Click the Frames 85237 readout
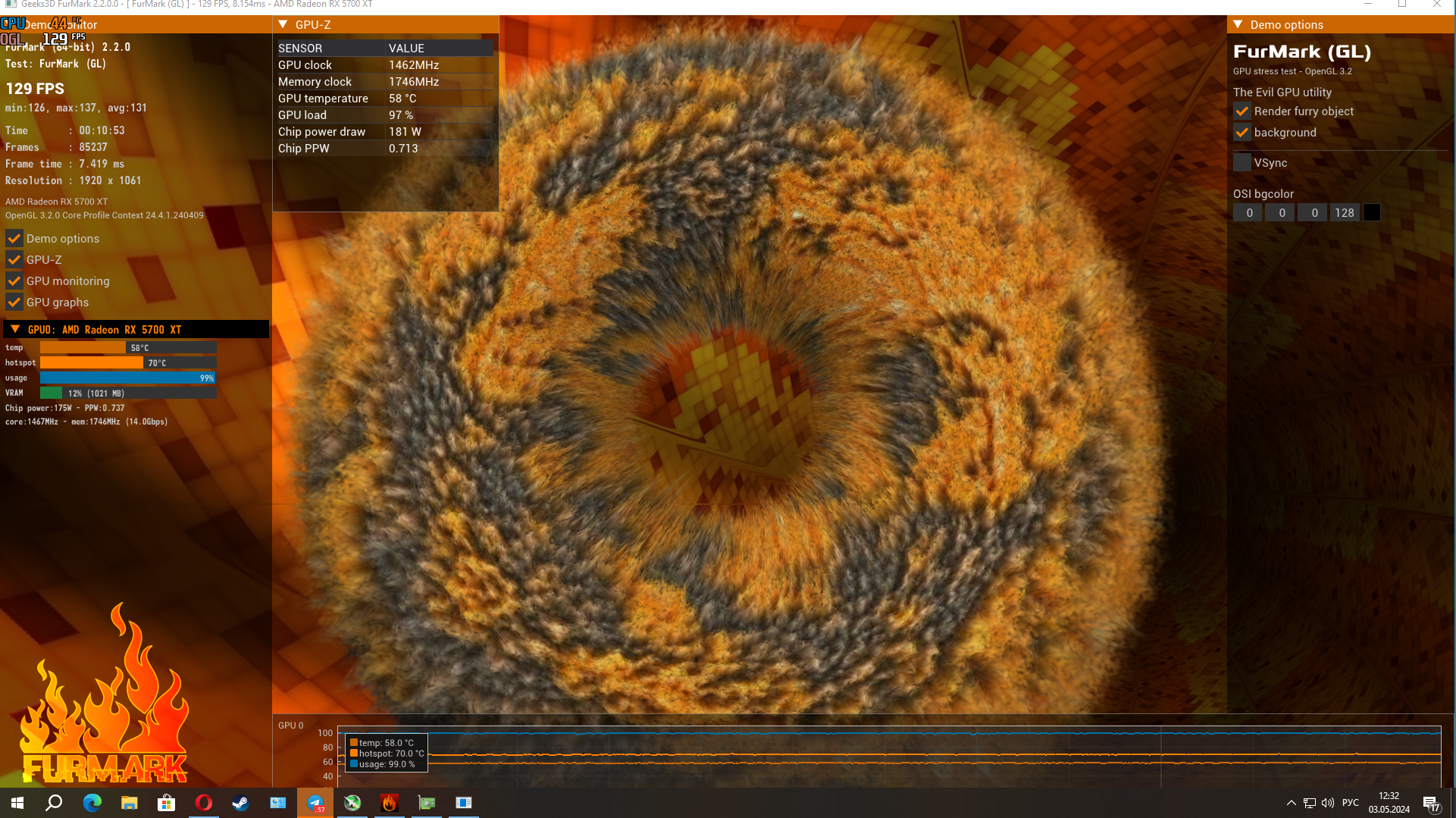1456x818 pixels. pyautogui.click(x=57, y=147)
